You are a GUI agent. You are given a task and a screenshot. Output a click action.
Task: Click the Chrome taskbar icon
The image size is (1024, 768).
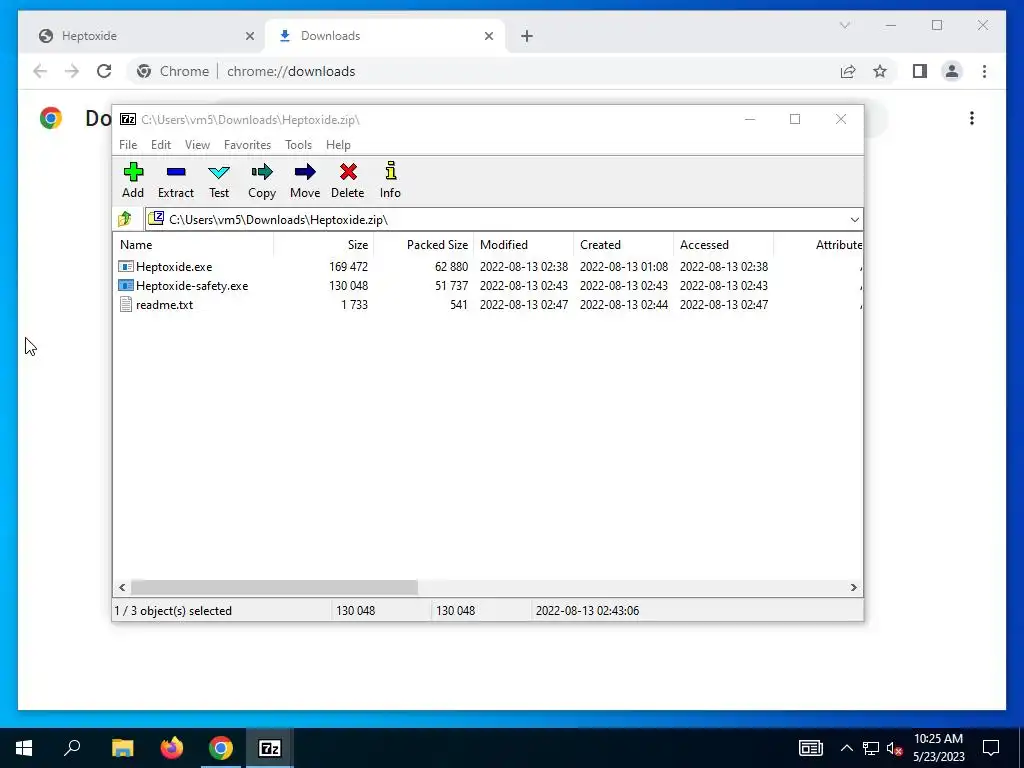[x=221, y=748]
